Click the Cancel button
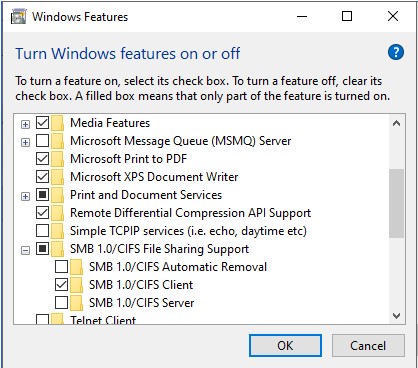This screenshot has height=368, width=418. pos(368,346)
